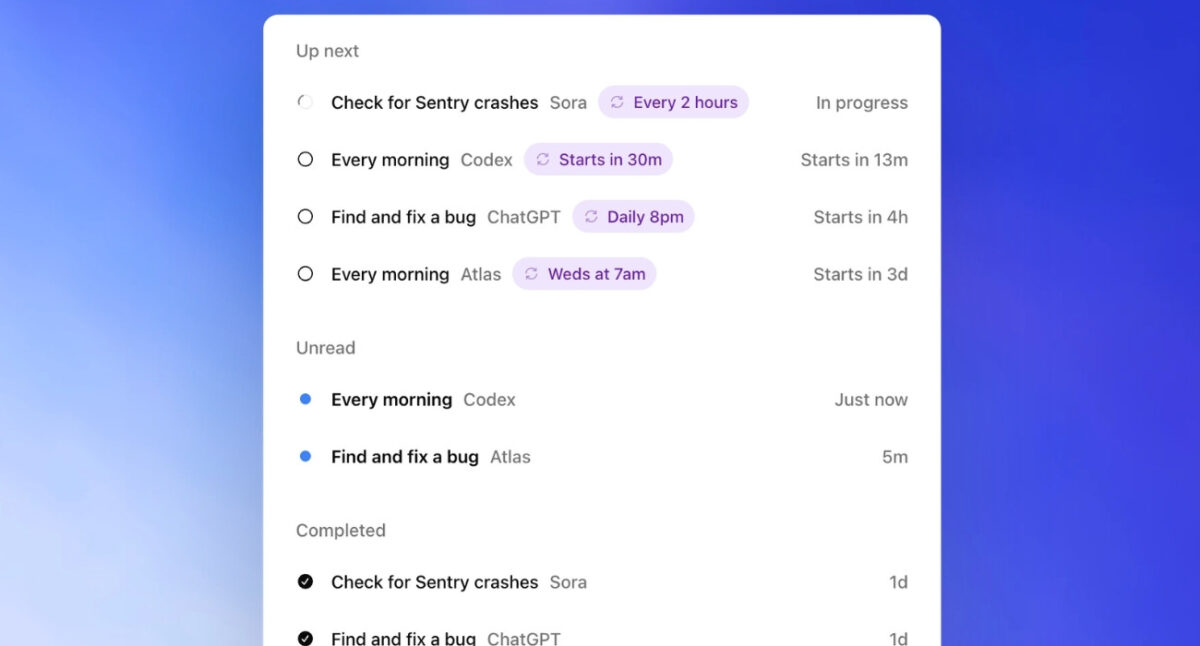Open the Daily 8pm schedule selector
Viewport: 1200px width, 646px height.
tap(633, 216)
